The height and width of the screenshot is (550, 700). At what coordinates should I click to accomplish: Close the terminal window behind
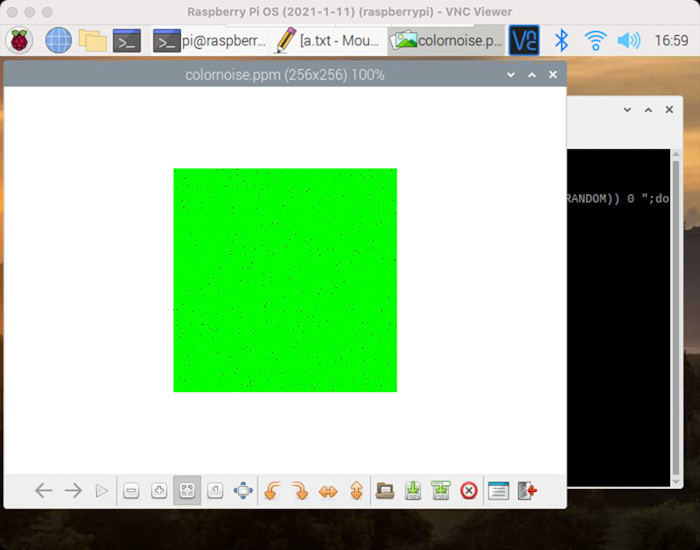point(669,109)
